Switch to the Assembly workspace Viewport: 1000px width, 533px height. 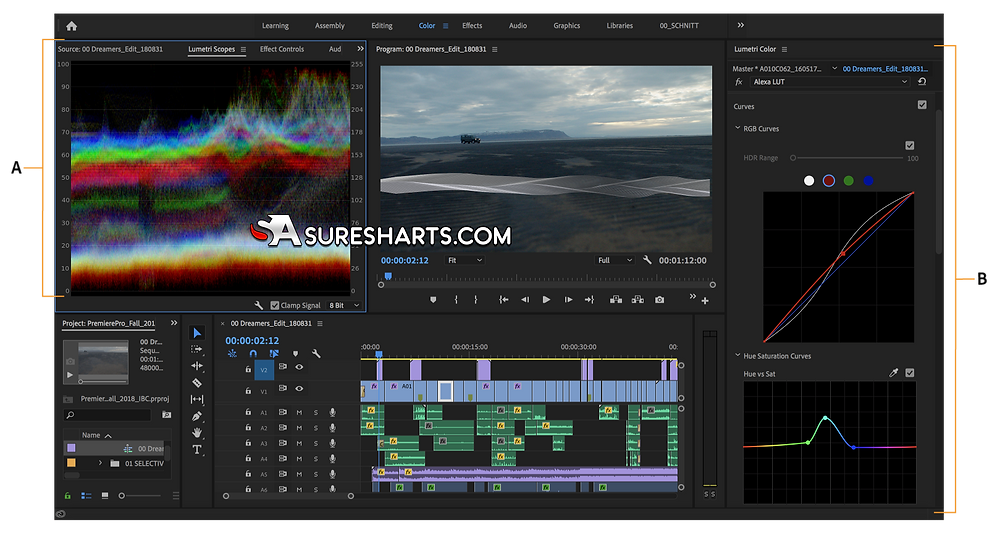tap(330, 26)
